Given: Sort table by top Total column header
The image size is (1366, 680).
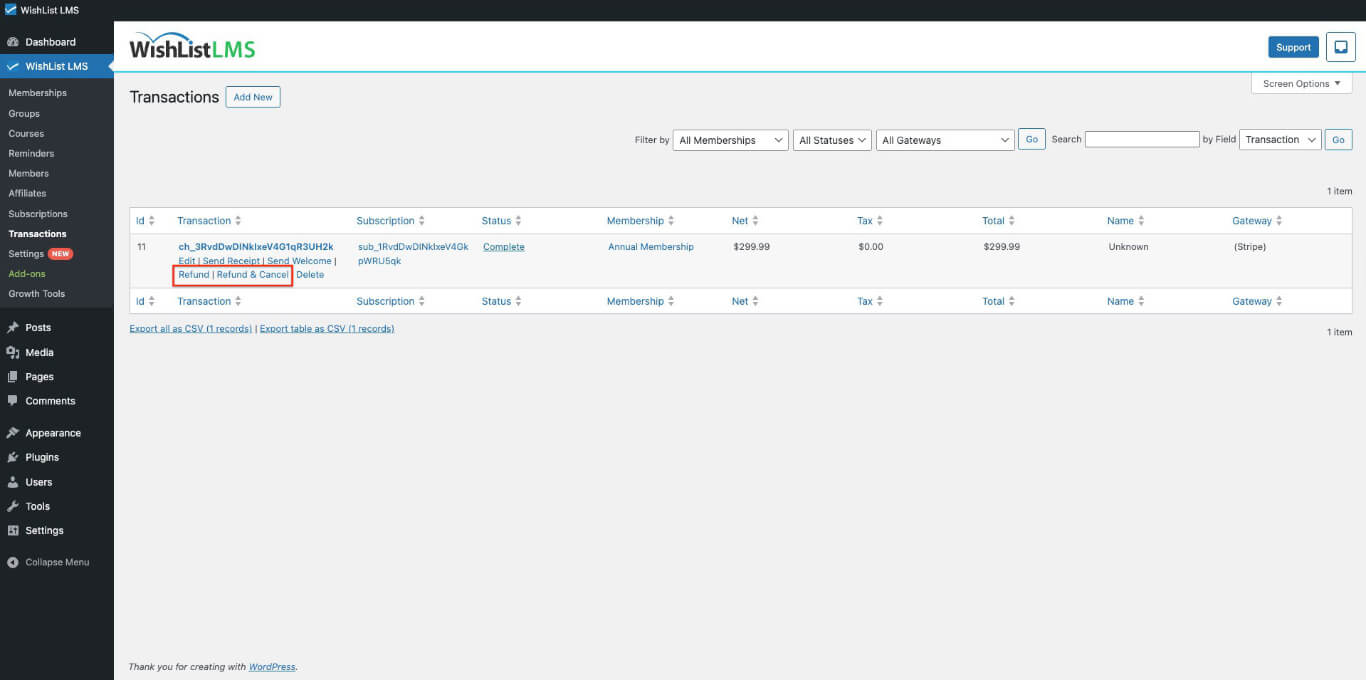Looking at the screenshot, I should click(x=993, y=221).
